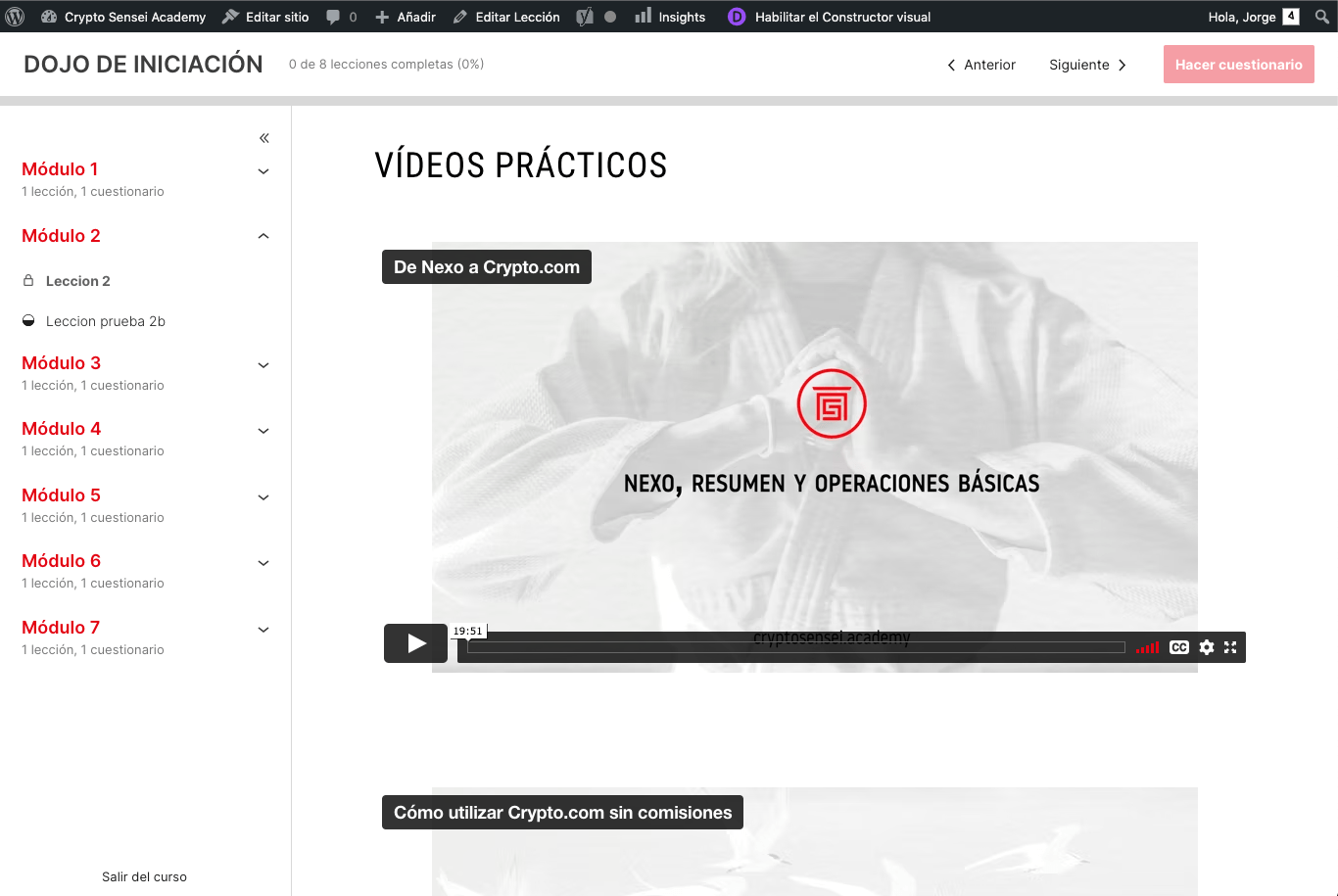Screen dimensions: 1338x896
Task: Open the comments bubble icon
Action: pos(333,17)
